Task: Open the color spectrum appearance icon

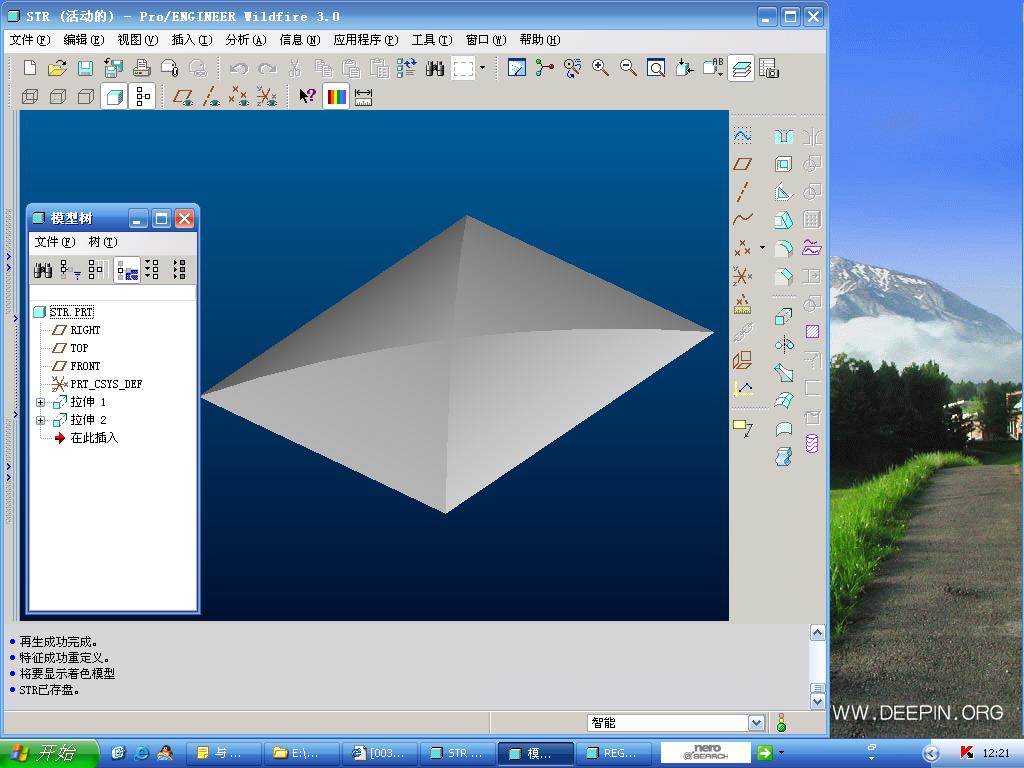Action: pos(336,97)
